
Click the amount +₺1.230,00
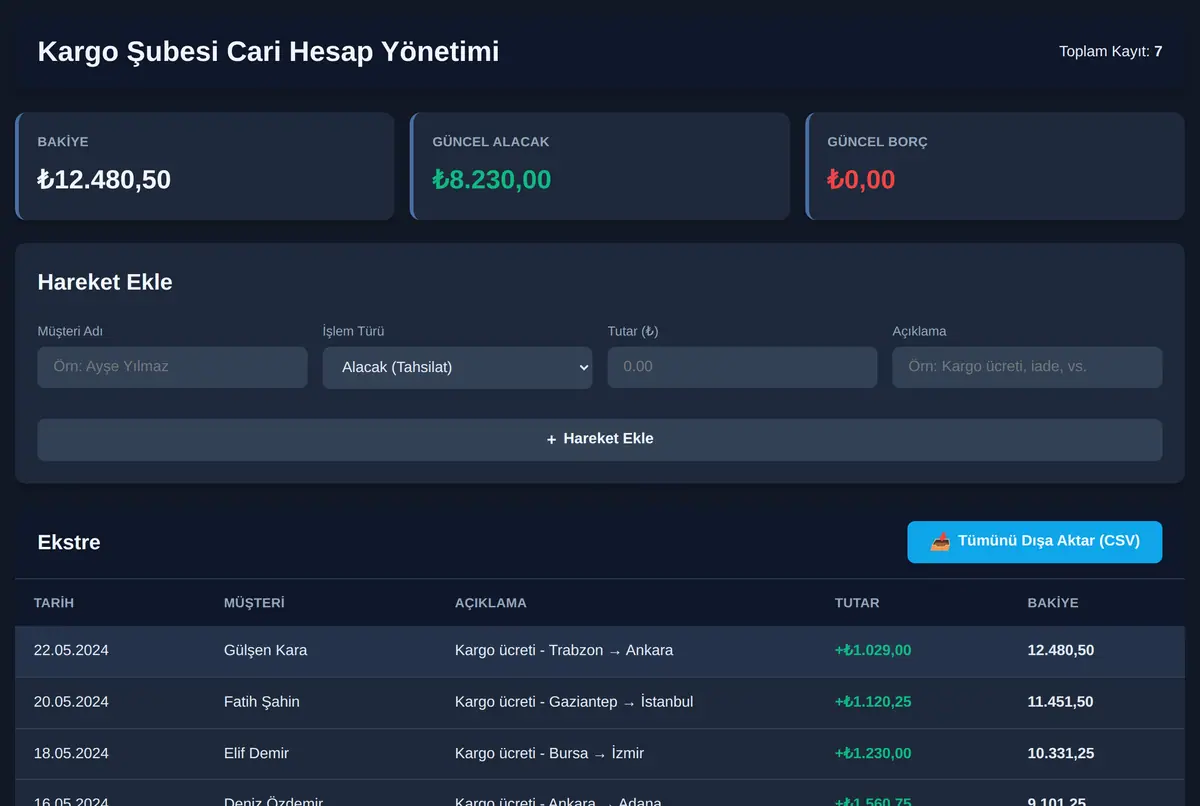point(873,753)
